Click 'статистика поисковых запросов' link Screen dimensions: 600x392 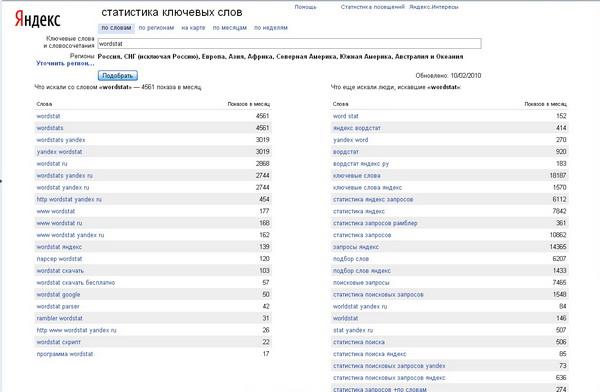tap(378, 294)
